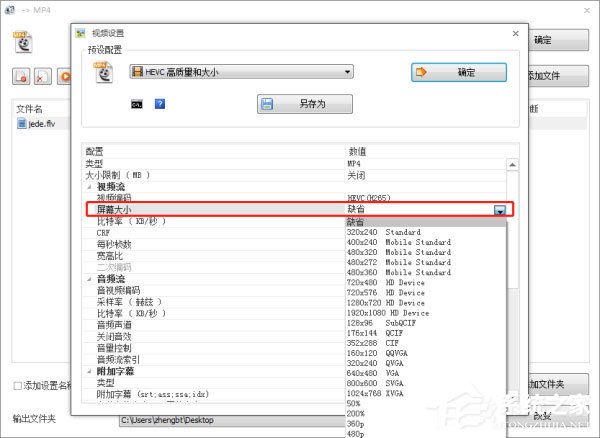Click 添加文件夹 in the background window
Viewport: 600px width, 438px height.
tap(559, 384)
